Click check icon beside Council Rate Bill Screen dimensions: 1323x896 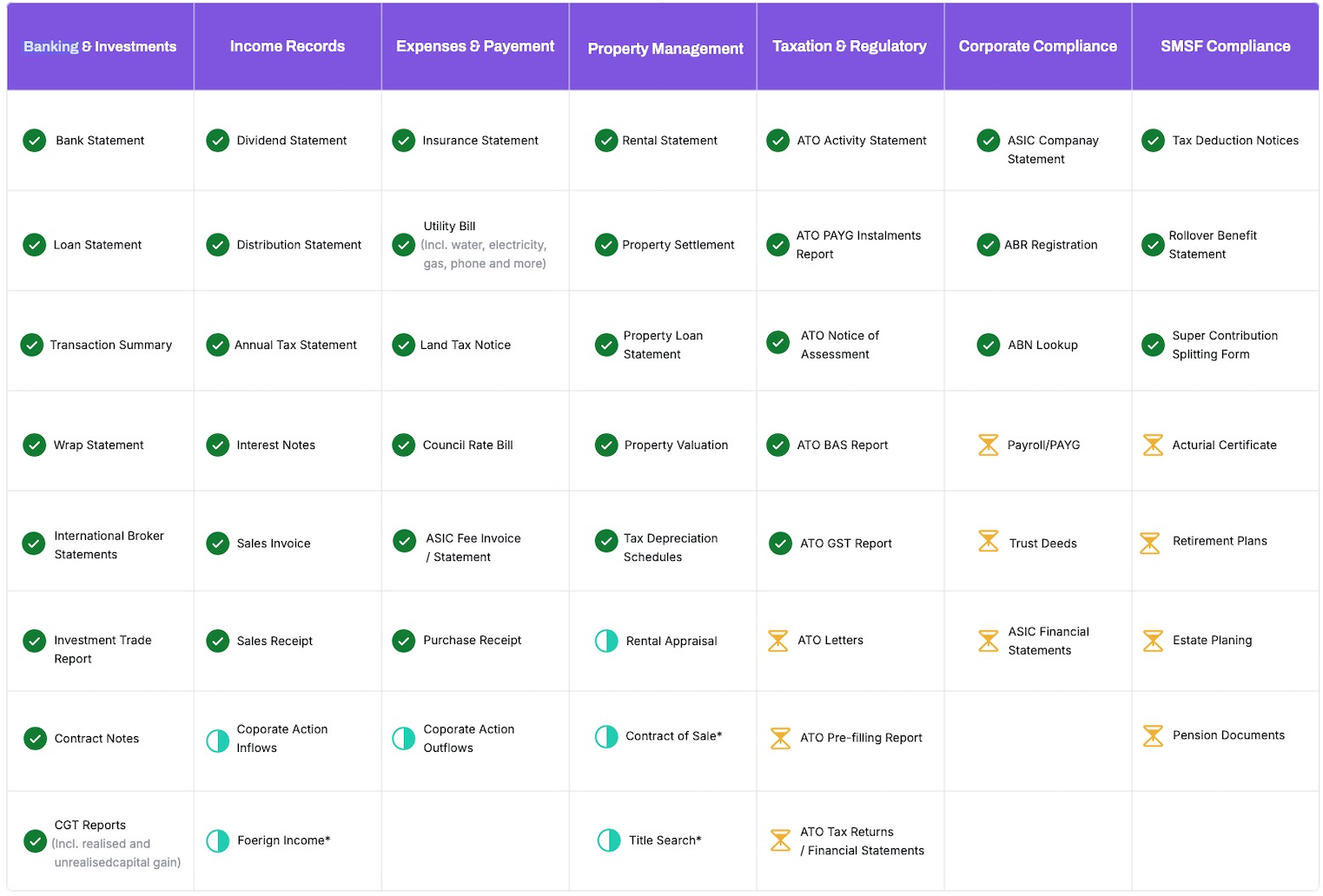tap(403, 445)
